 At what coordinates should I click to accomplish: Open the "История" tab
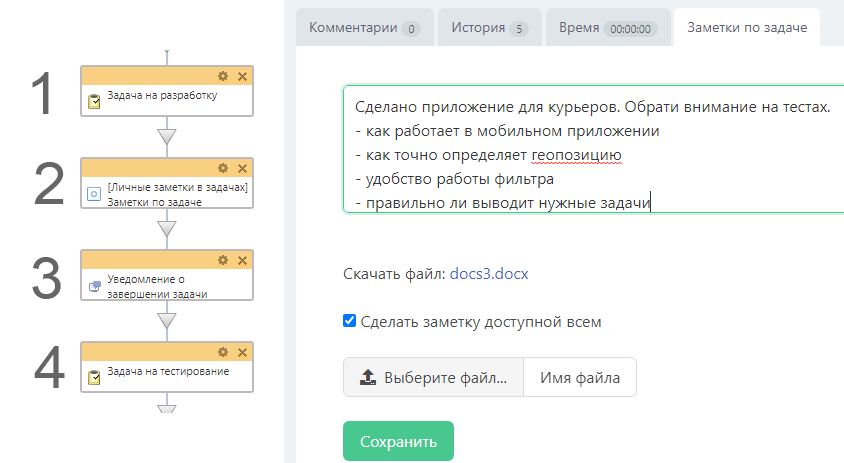coord(489,27)
